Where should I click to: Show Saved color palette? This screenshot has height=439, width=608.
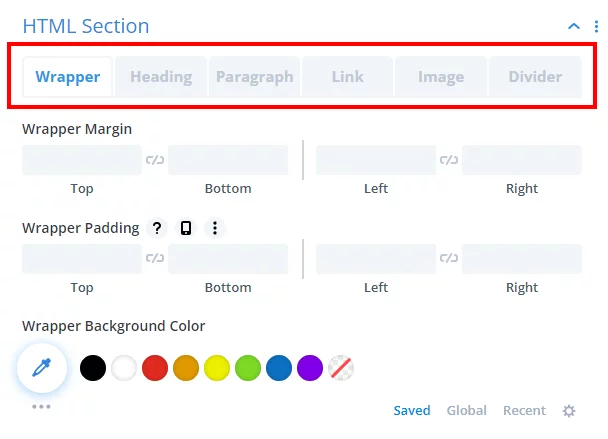412,410
